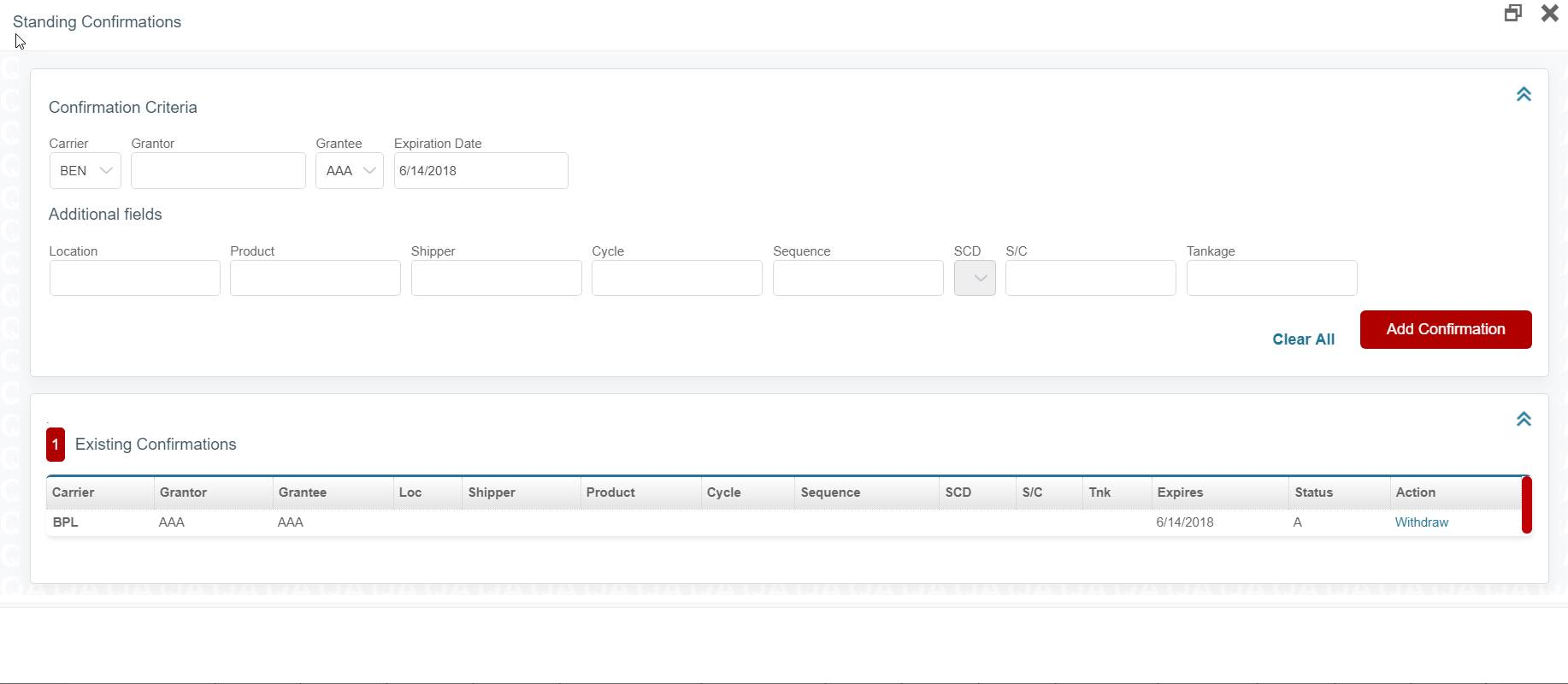
Task: Click the Add Confirmation button
Action: (x=1445, y=329)
